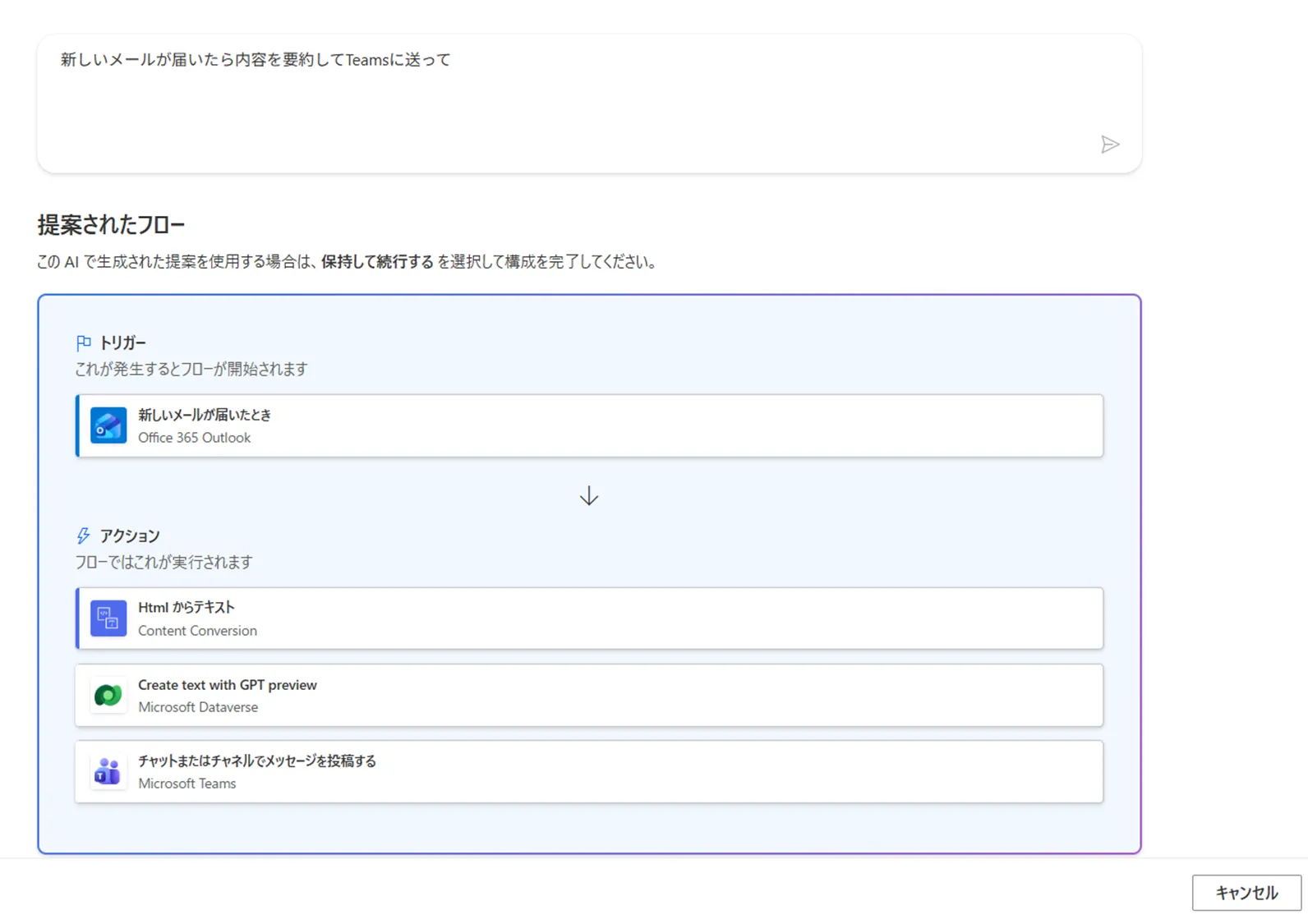Click the アクション section label
This screenshot has width=1308, height=924.
[x=130, y=536]
